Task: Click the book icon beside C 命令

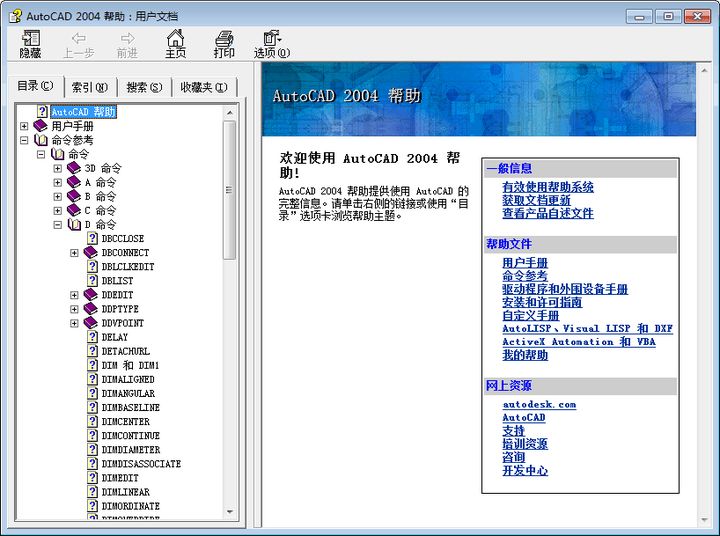Action: pos(74,210)
